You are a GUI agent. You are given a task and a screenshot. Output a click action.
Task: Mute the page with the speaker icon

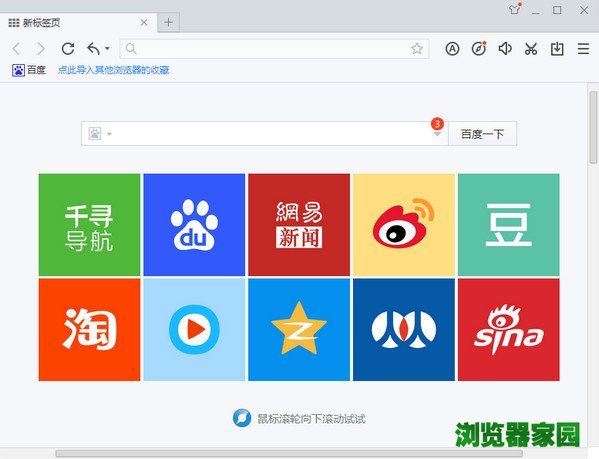(x=505, y=48)
